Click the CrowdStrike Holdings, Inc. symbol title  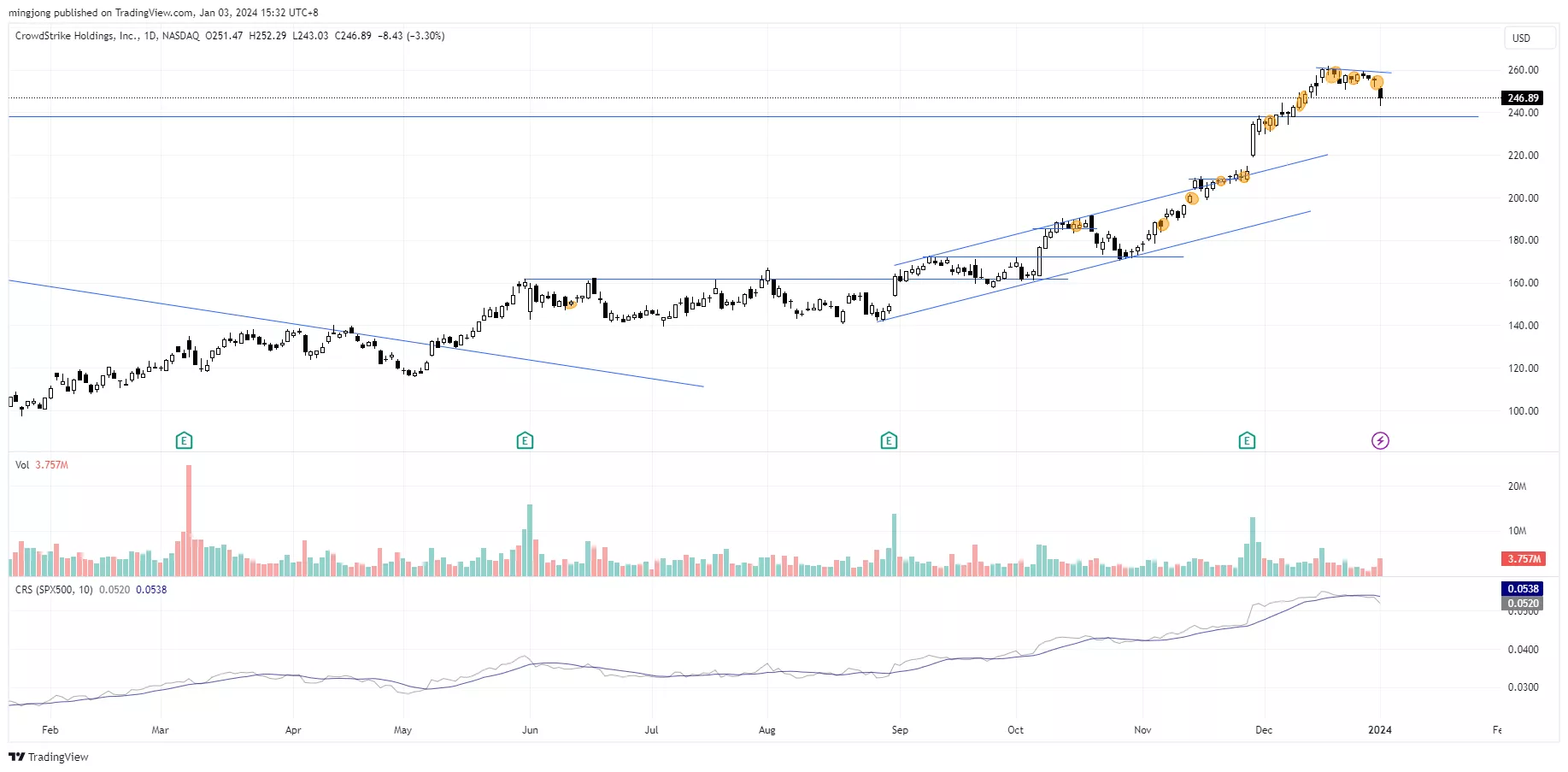click(x=77, y=36)
